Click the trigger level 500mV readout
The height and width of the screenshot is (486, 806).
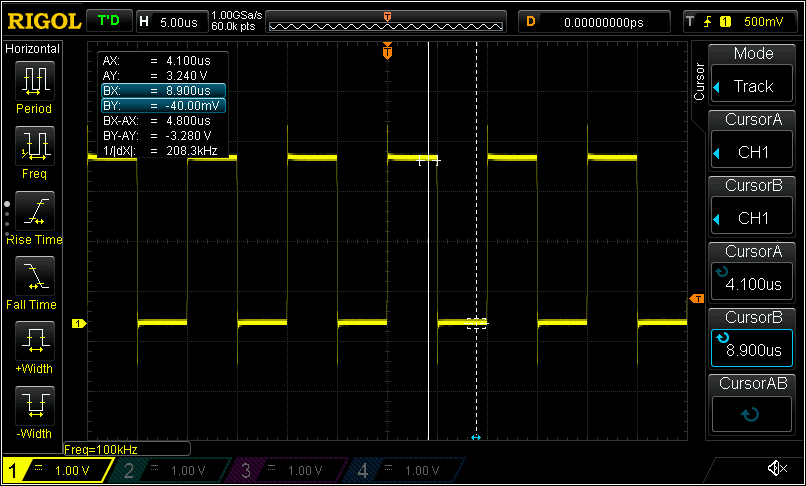tap(763, 22)
